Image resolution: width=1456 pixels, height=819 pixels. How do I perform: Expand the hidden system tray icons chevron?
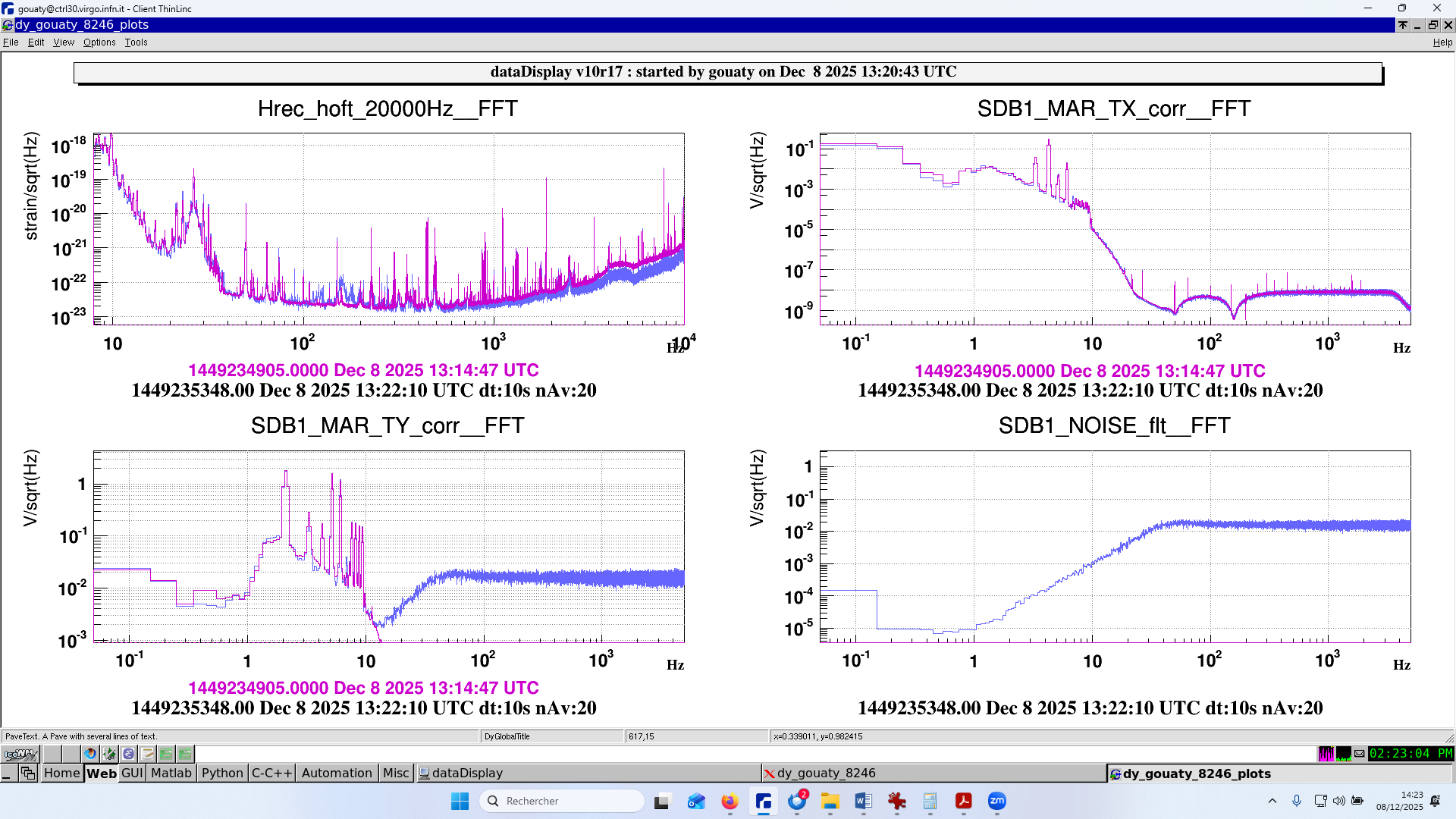pyautogui.click(x=1272, y=801)
